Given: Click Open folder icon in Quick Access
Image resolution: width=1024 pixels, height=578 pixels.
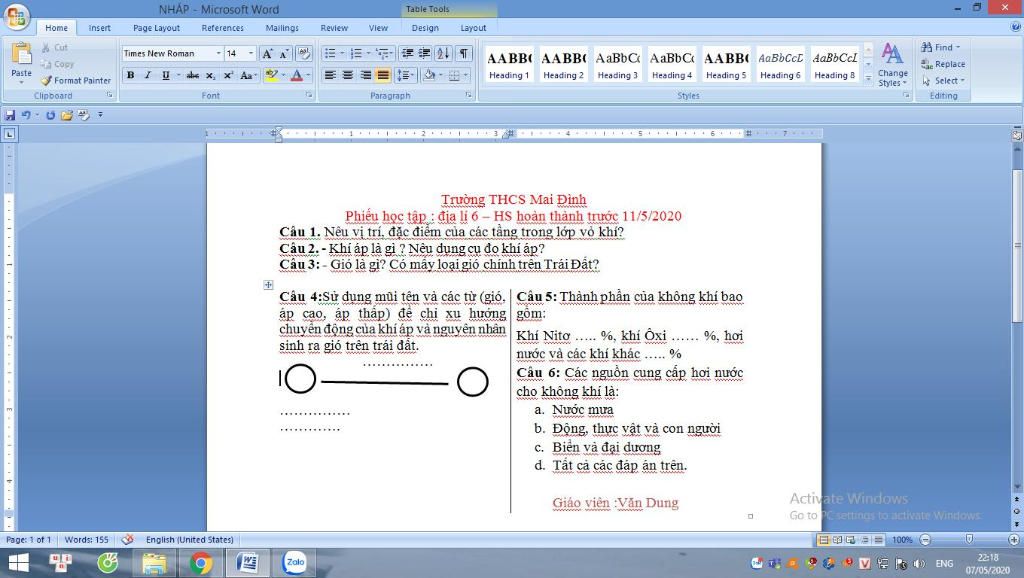Looking at the screenshot, I should (x=67, y=115).
